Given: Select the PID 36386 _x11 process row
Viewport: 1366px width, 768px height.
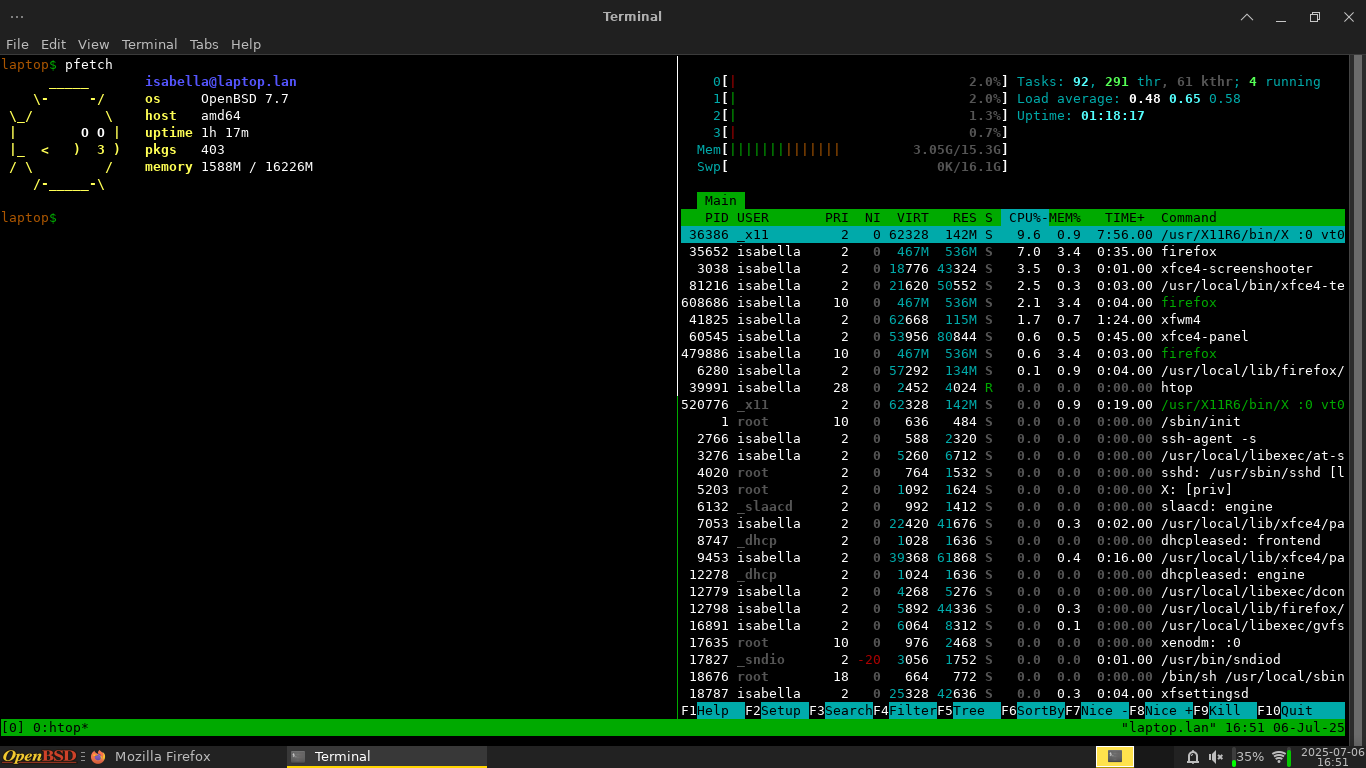Looking at the screenshot, I should [x=1013, y=234].
